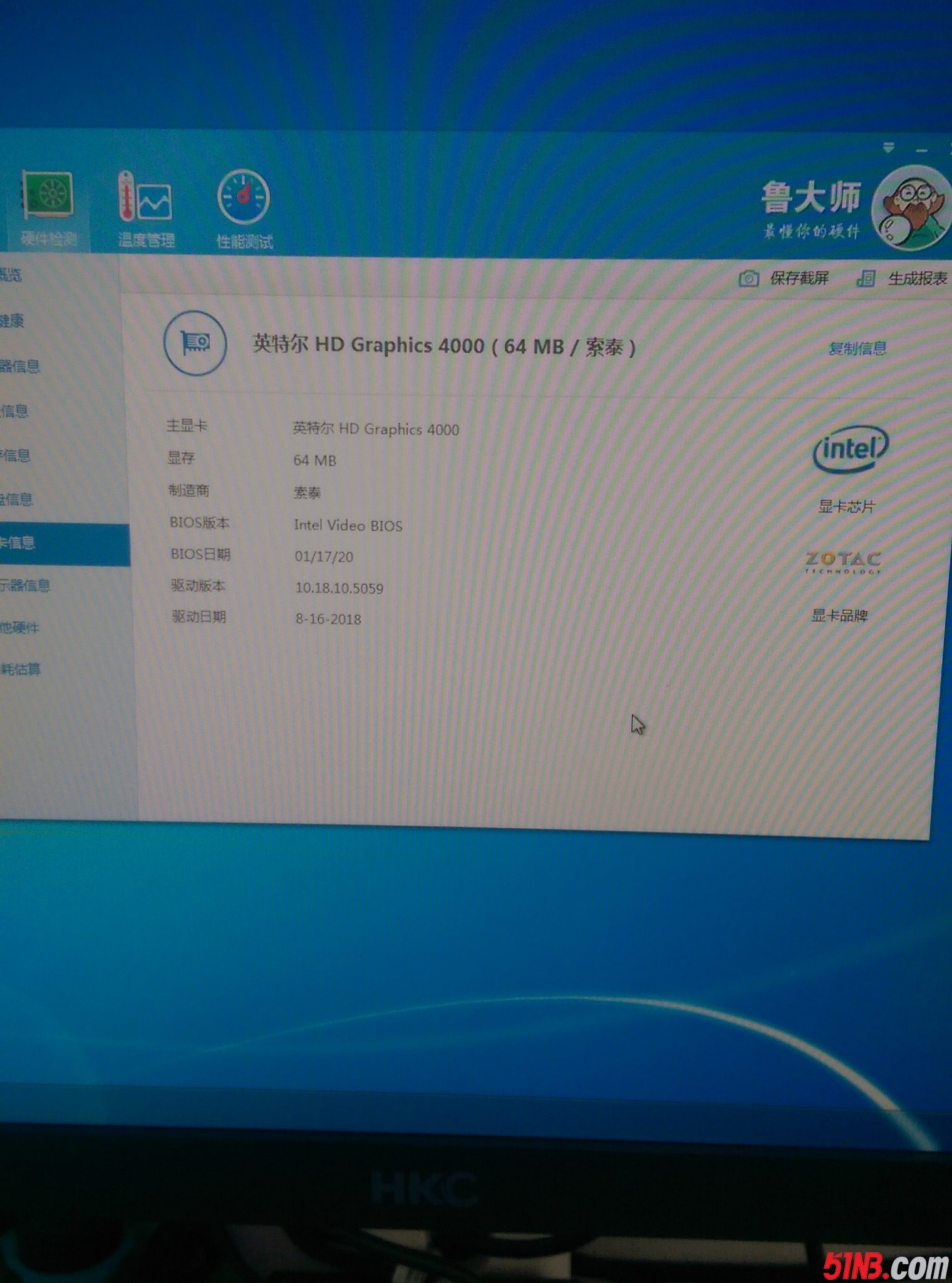Click the 复制信息 copy info link
952x1283 pixels.
coord(857,349)
